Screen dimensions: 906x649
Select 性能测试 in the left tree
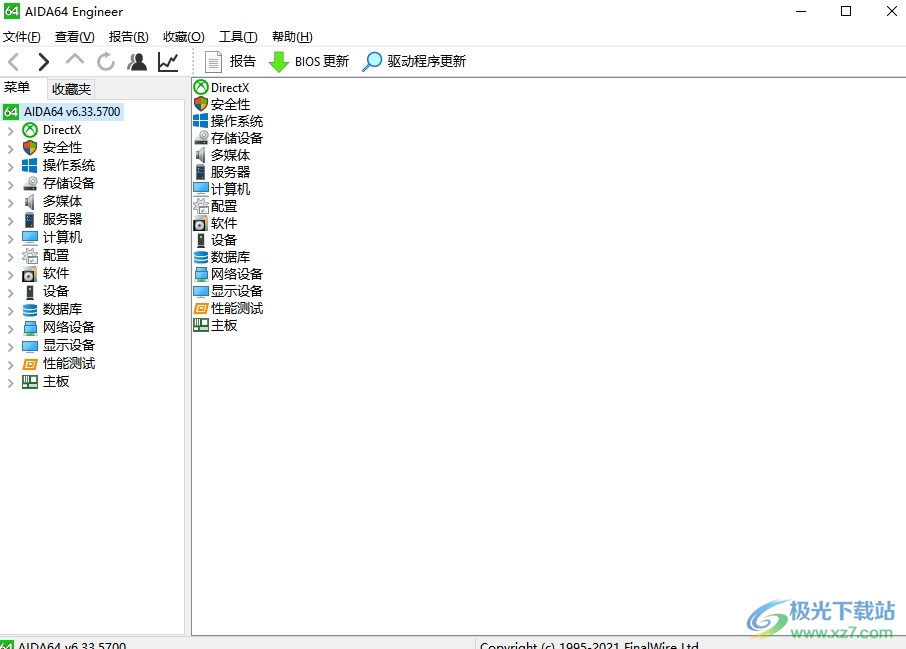[x=69, y=363]
